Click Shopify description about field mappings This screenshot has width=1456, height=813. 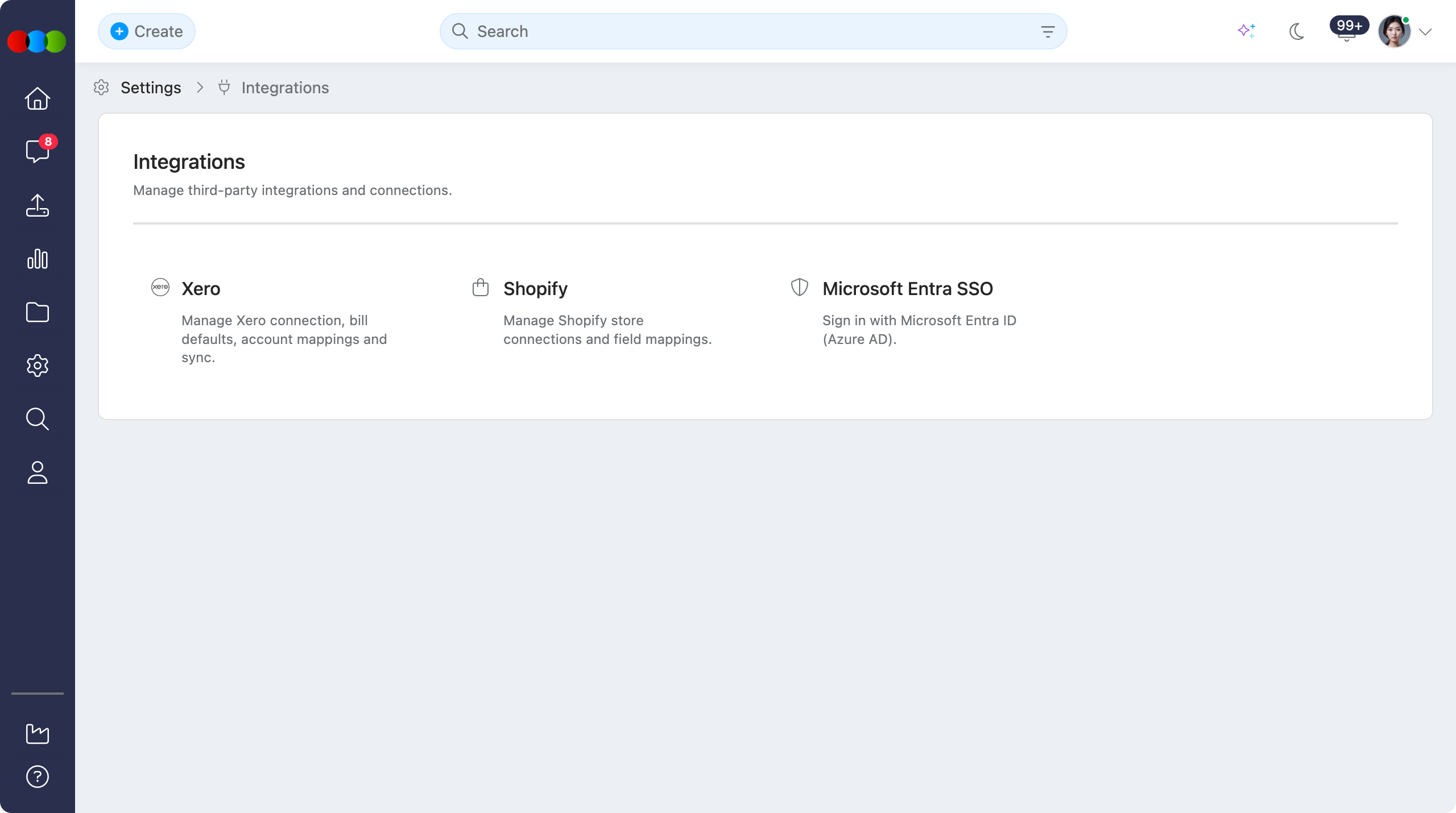click(607, 330)
